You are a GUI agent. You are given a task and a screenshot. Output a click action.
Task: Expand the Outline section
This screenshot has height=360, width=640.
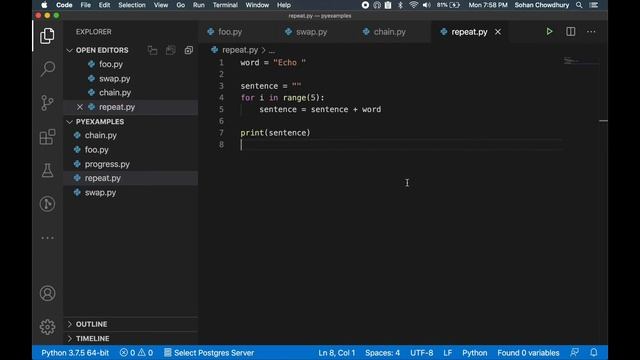pos(69,324)
